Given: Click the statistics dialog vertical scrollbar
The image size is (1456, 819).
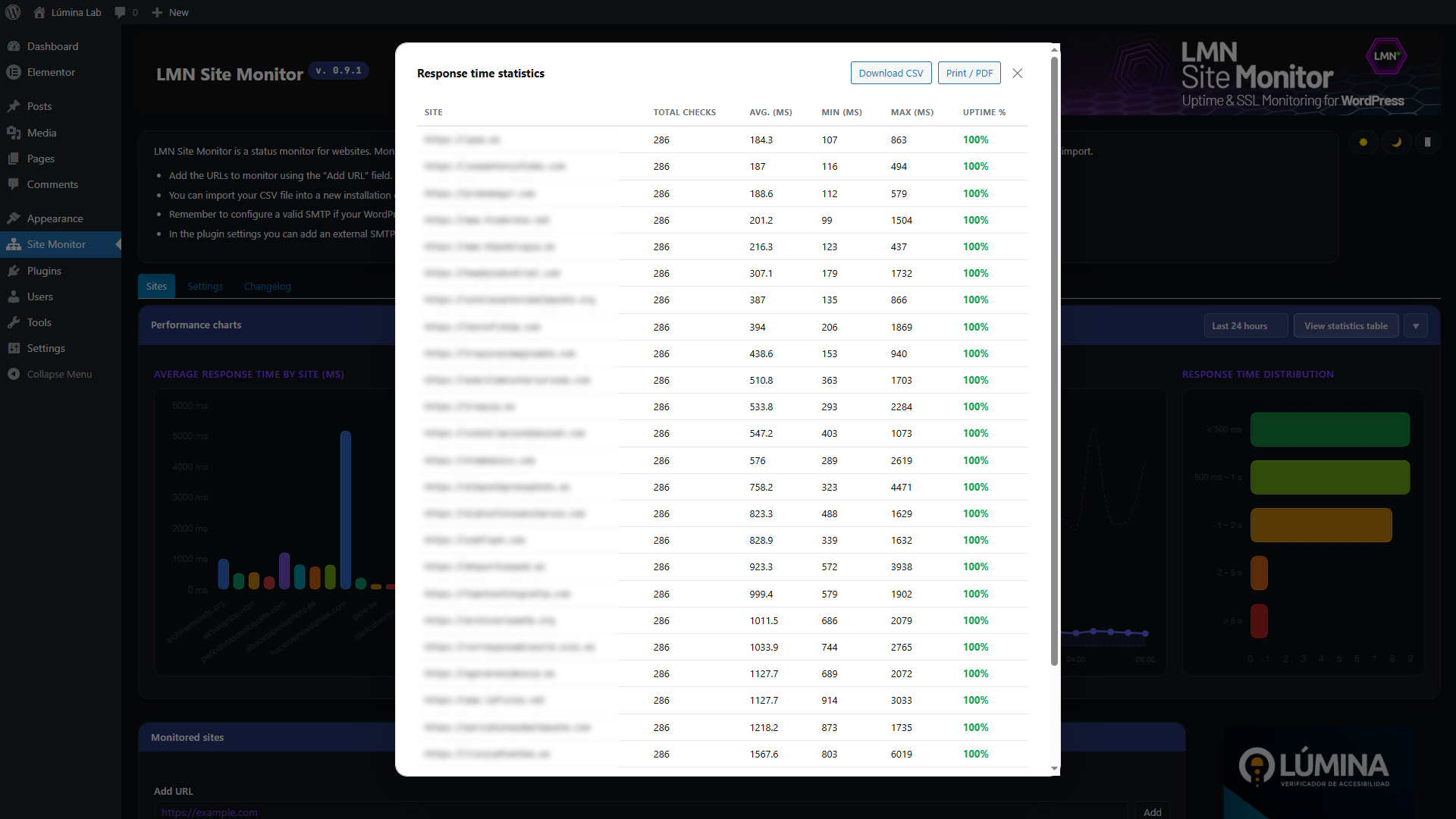Looking at the screenshot, I should 1054,361.
